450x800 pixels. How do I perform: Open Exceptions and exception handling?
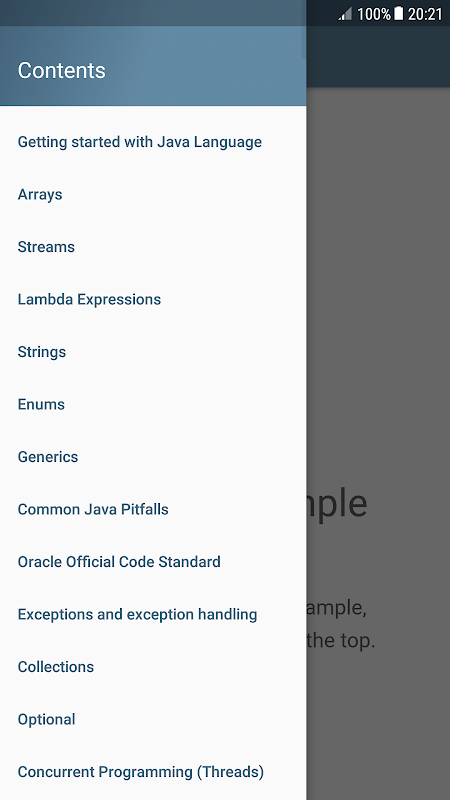pyautogui.click(x=153, y=615)
